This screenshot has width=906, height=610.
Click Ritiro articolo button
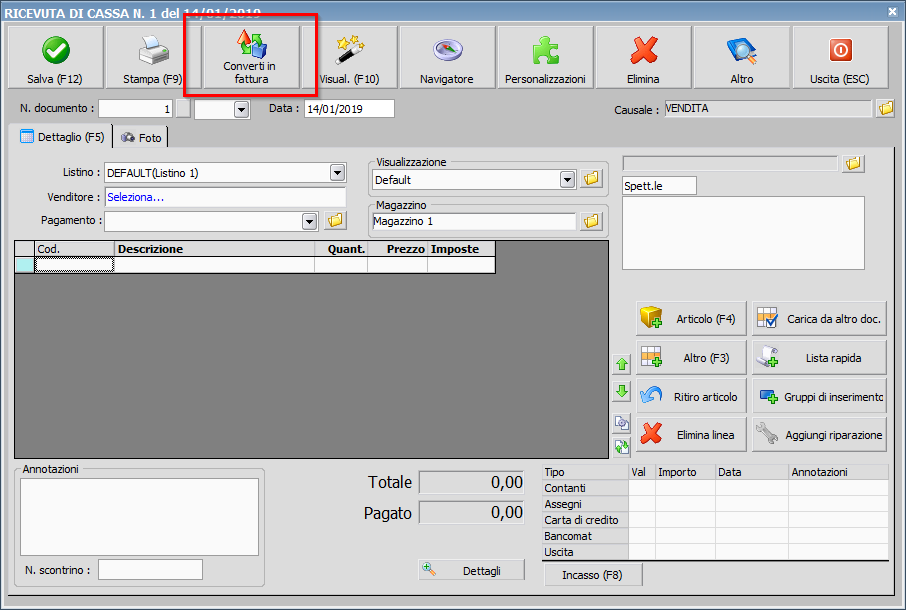pos(691,396)
